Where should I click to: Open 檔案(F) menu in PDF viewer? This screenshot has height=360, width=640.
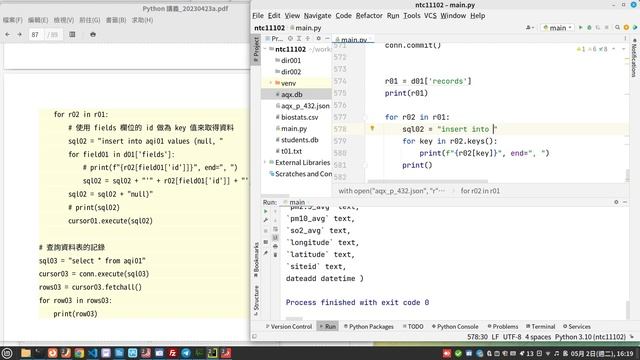coord(13,20)
